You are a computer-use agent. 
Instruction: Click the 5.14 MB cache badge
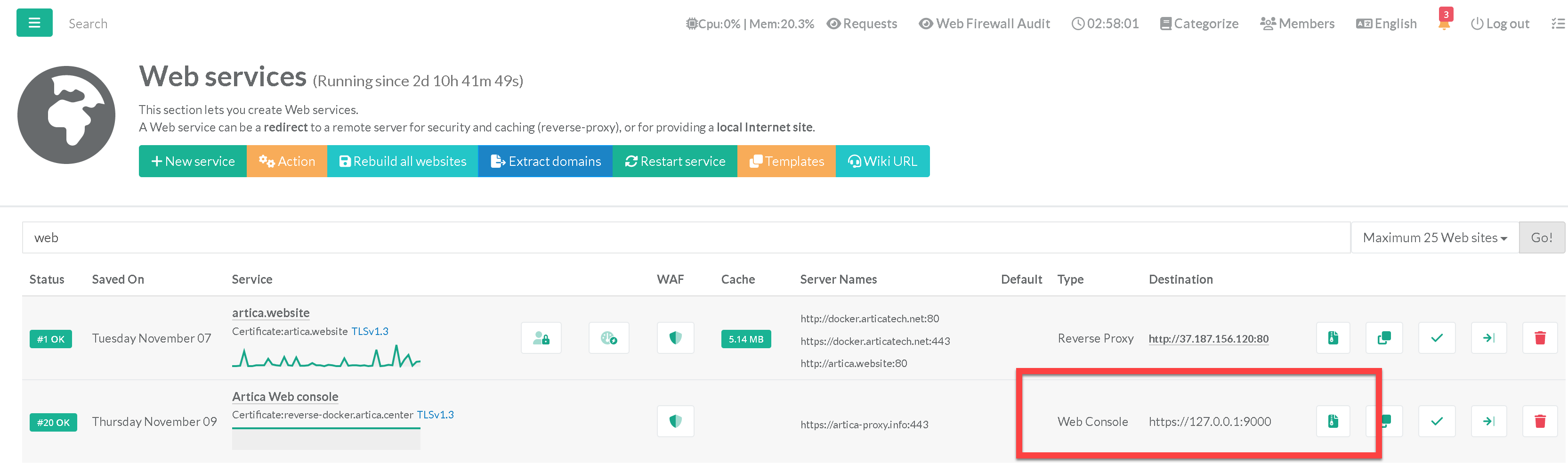point(746,339)
